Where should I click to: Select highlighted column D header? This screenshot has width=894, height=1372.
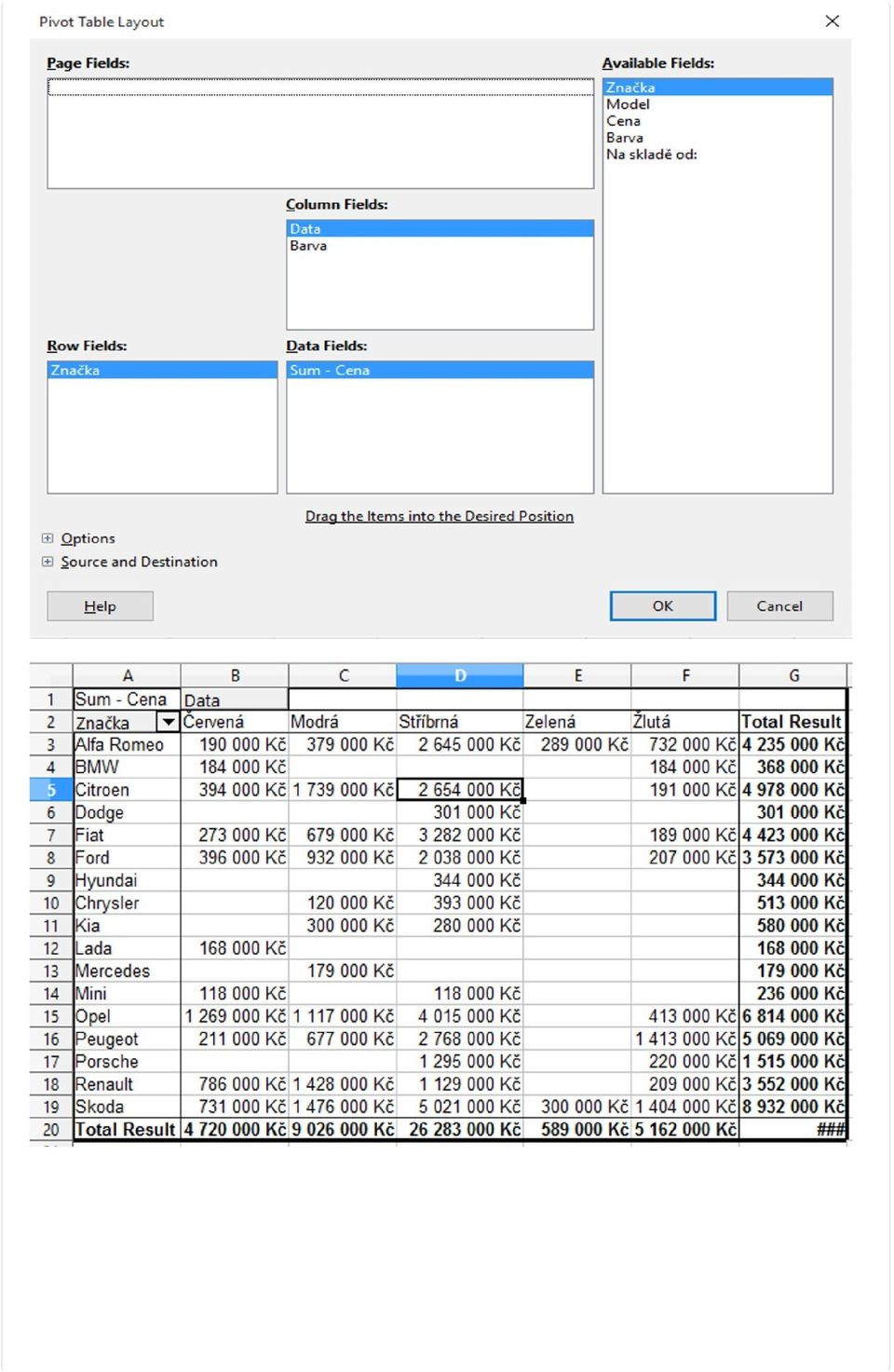coord(460,675)
